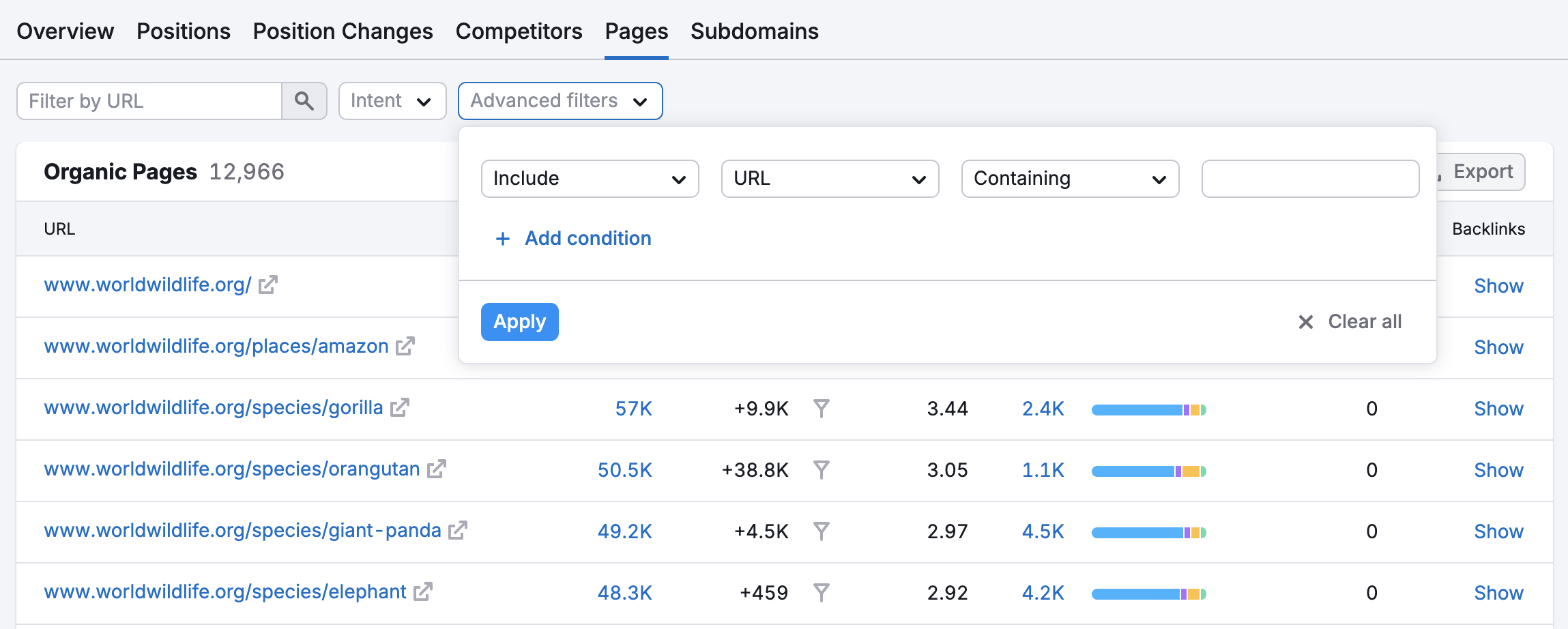This screenshot has height=629, width=1568.
Task: Open the Intent dropdown
Action: [x=392, y=101]
